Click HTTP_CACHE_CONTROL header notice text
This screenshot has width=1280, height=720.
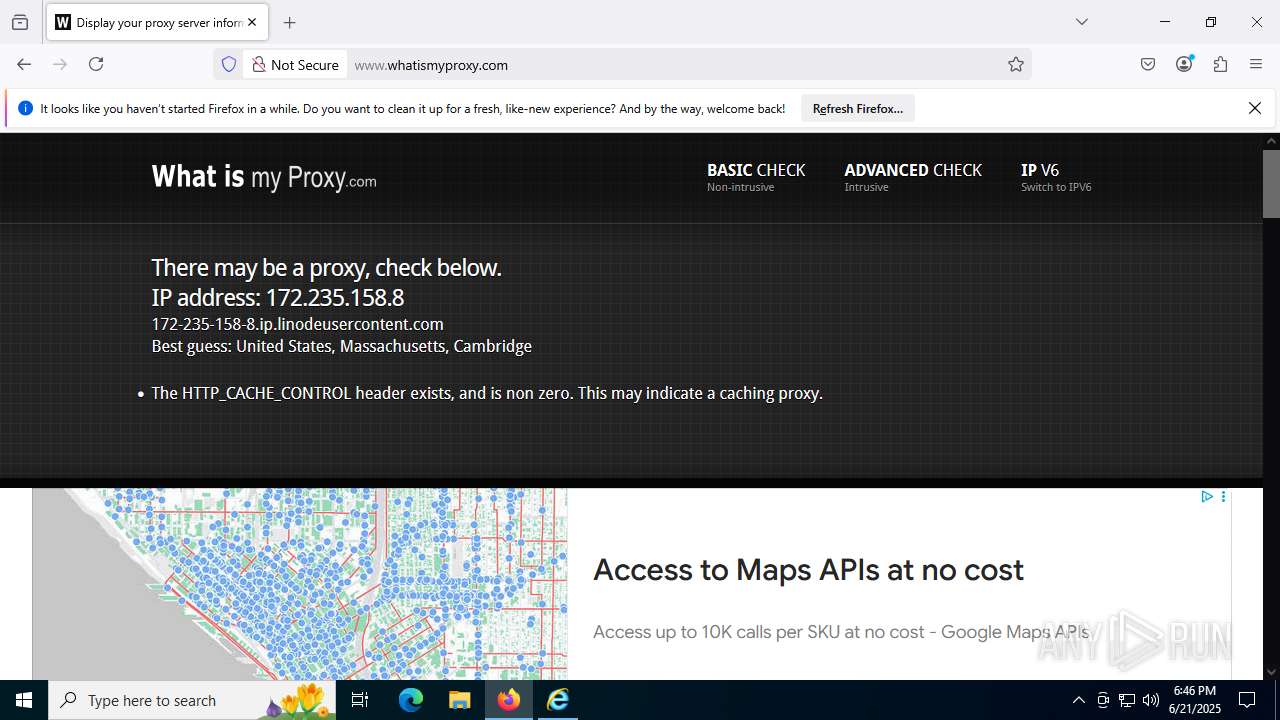coord(487,393)
